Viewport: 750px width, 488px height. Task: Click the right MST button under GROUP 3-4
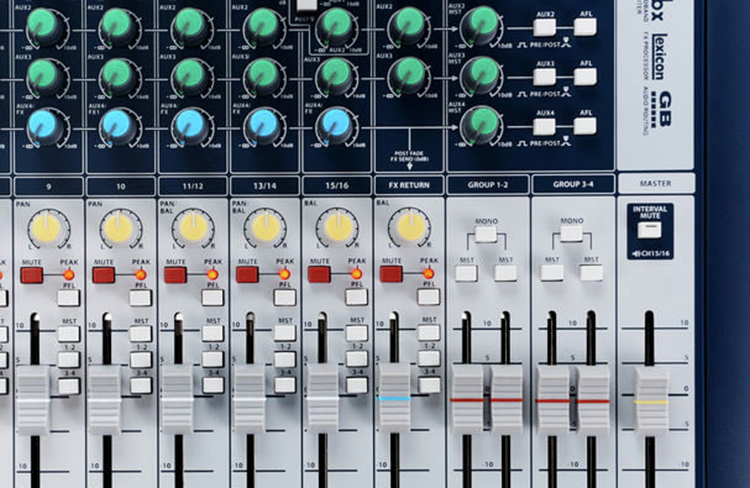point(591,273)
